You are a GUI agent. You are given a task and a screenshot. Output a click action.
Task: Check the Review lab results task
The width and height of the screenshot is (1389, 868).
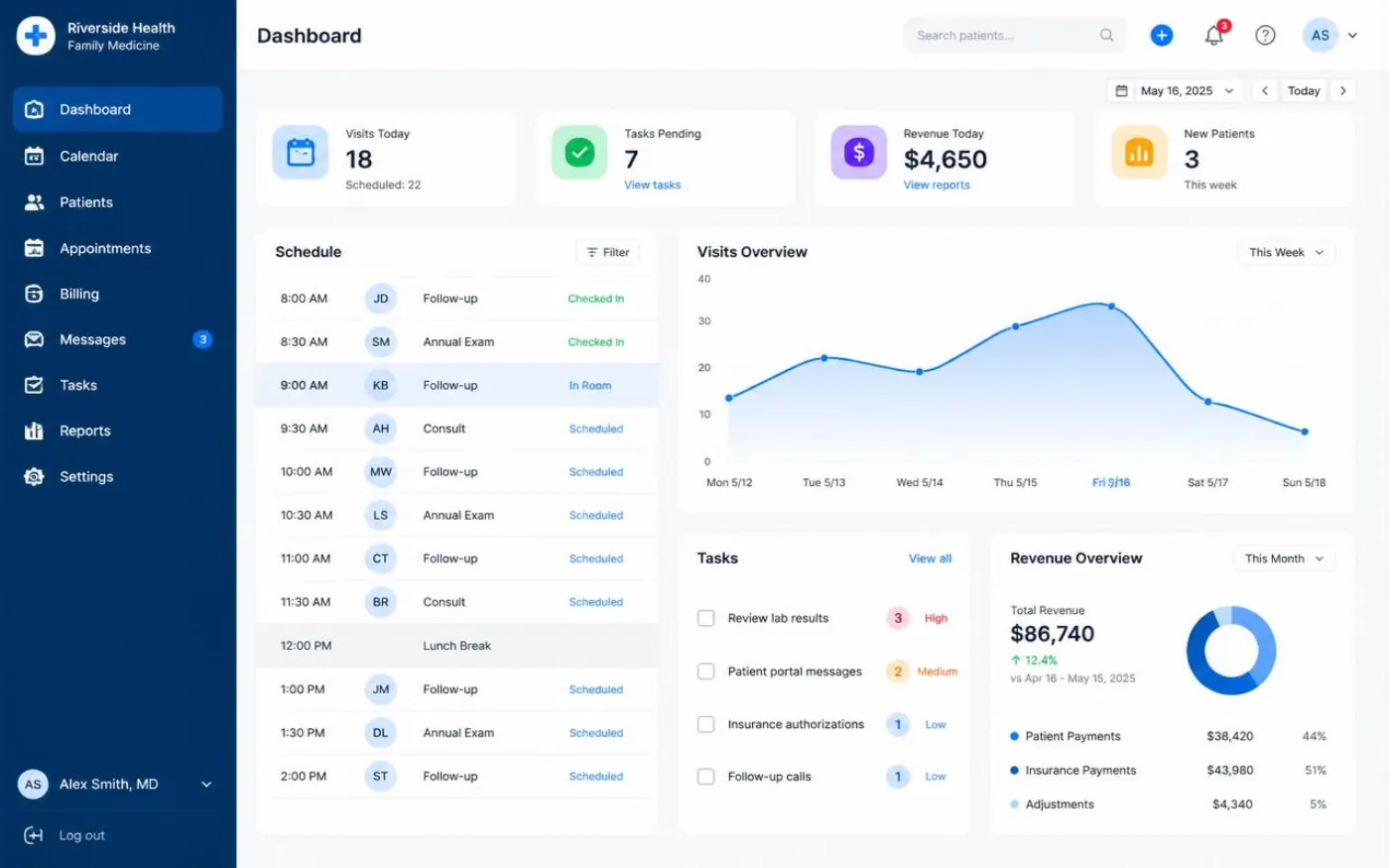click(706, 618)
